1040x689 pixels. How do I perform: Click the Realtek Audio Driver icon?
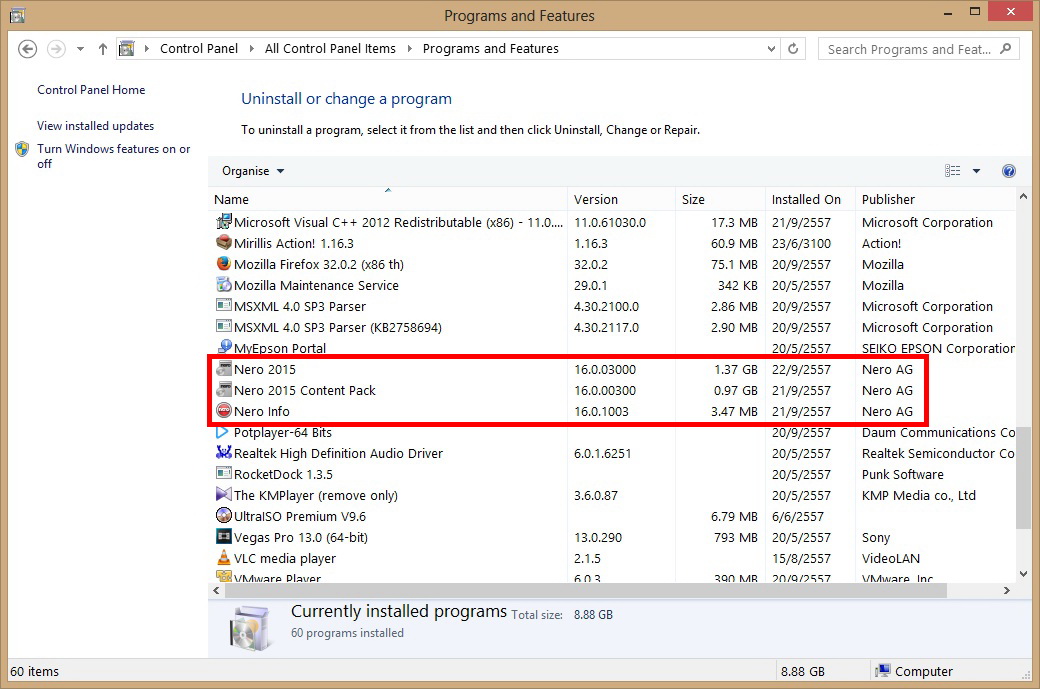coord(224,453)
